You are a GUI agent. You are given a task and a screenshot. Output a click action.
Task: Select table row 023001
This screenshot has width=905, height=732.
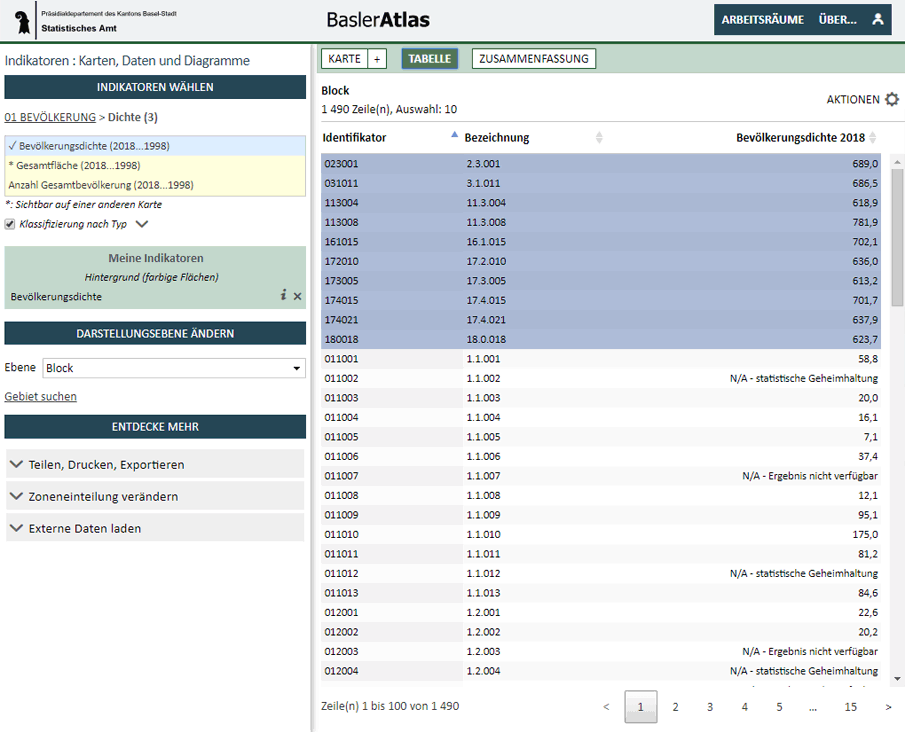601,163
